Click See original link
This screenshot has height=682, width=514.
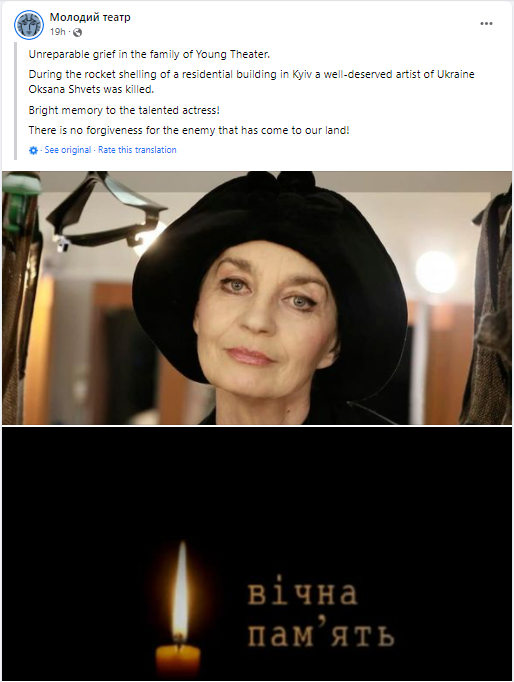tap(68, 150)
